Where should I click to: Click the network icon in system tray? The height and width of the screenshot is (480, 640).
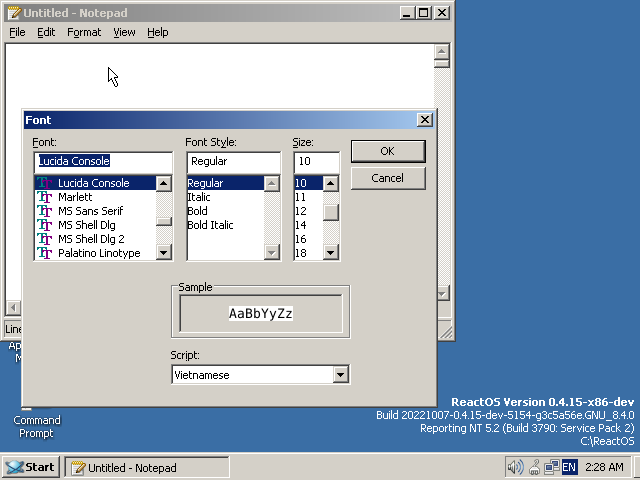[x=552, y=467]
